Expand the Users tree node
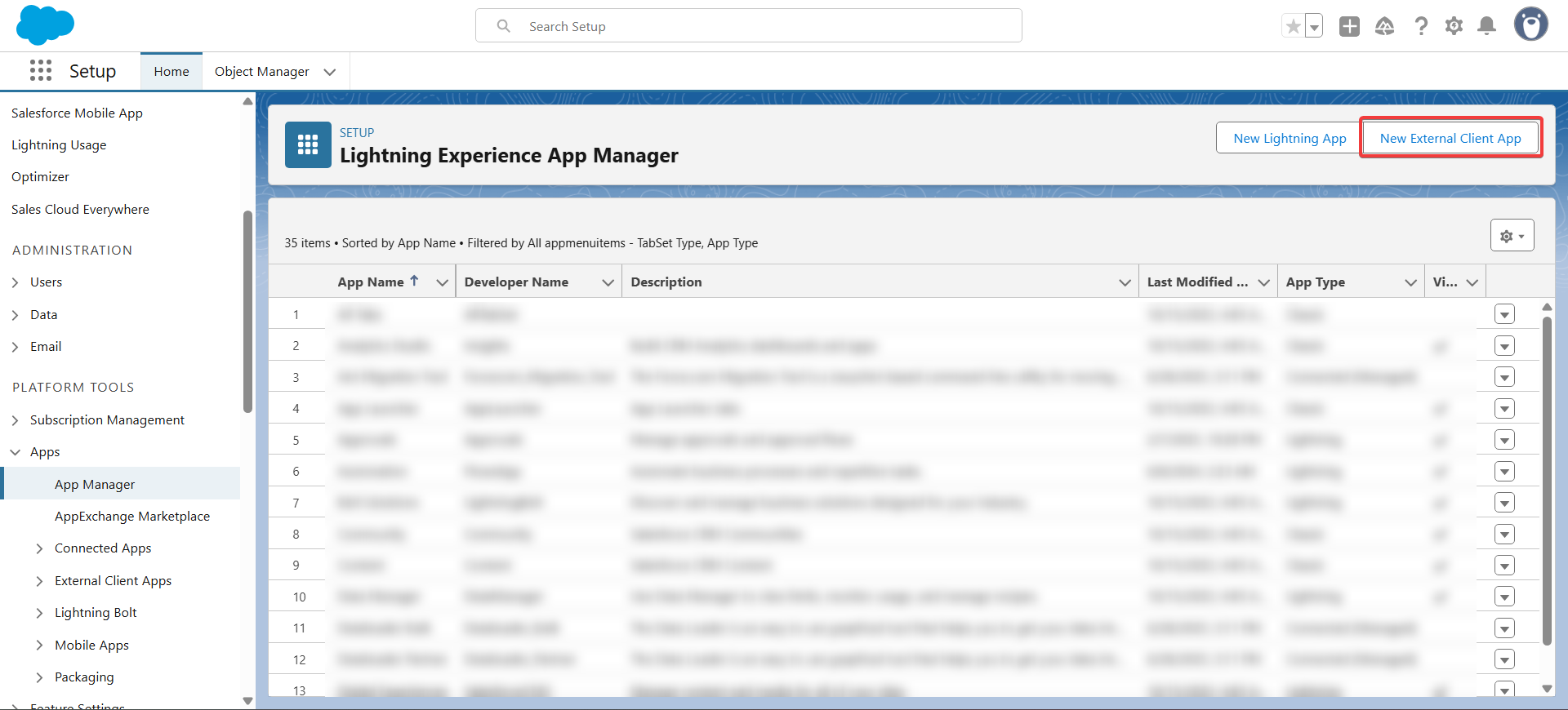 point(16,282)
